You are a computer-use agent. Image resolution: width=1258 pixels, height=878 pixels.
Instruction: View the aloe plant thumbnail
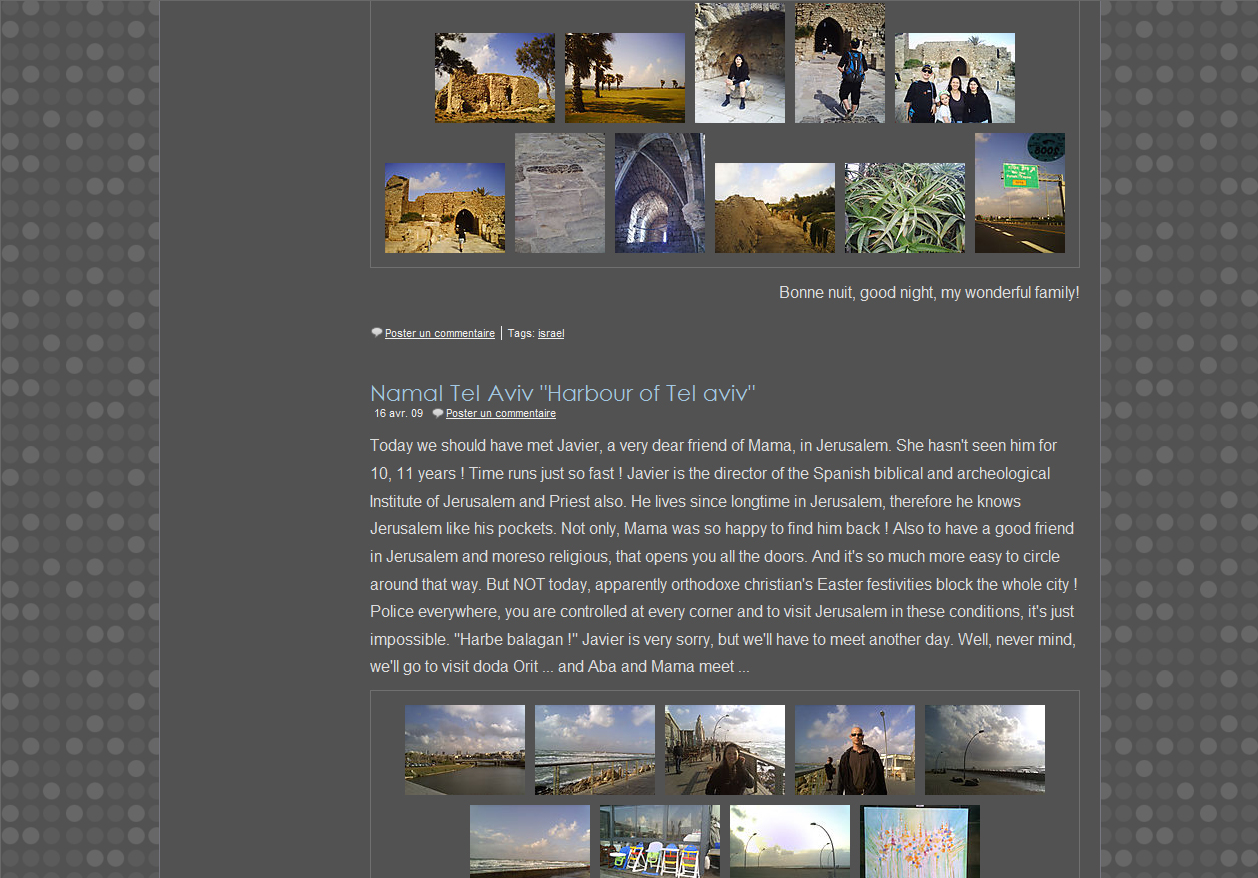click(x=904, y=208)
